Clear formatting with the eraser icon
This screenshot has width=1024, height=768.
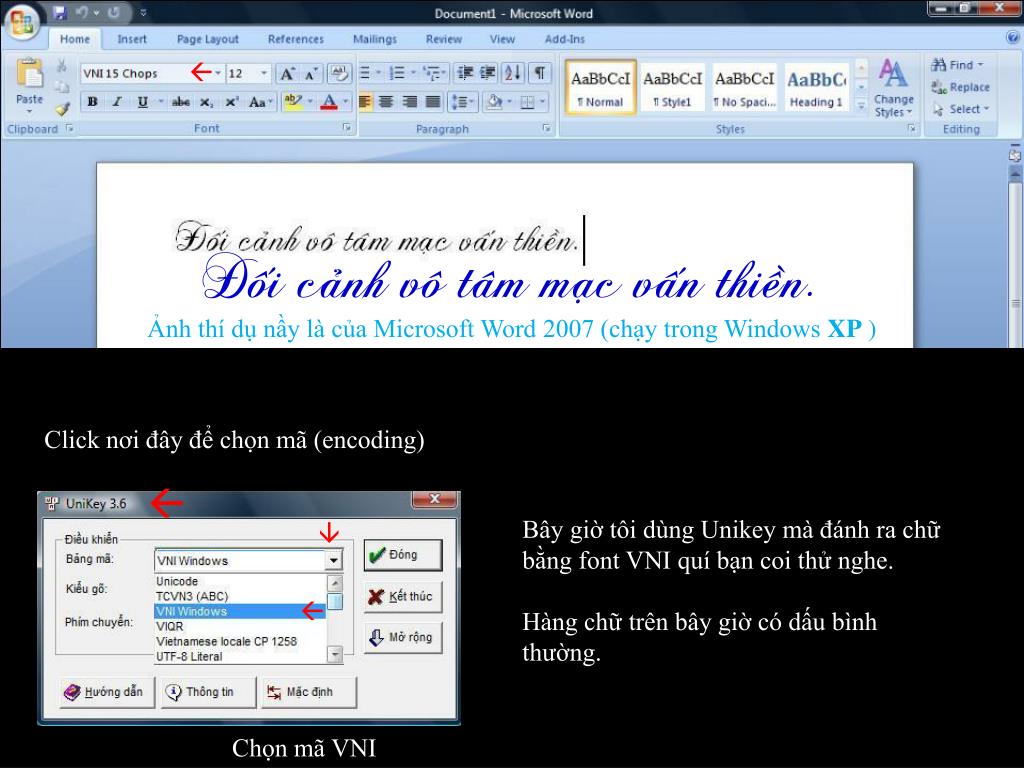339,73
